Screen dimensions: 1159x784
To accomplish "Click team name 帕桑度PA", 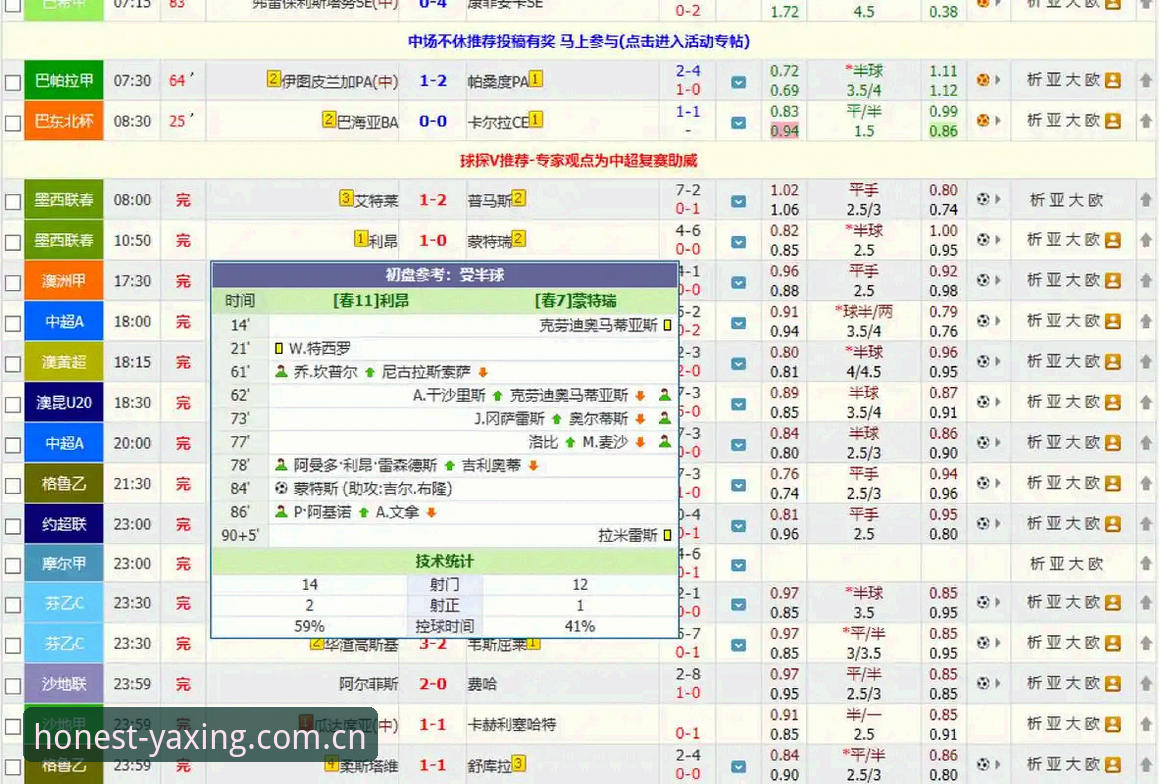I will [x=497, y=81].
